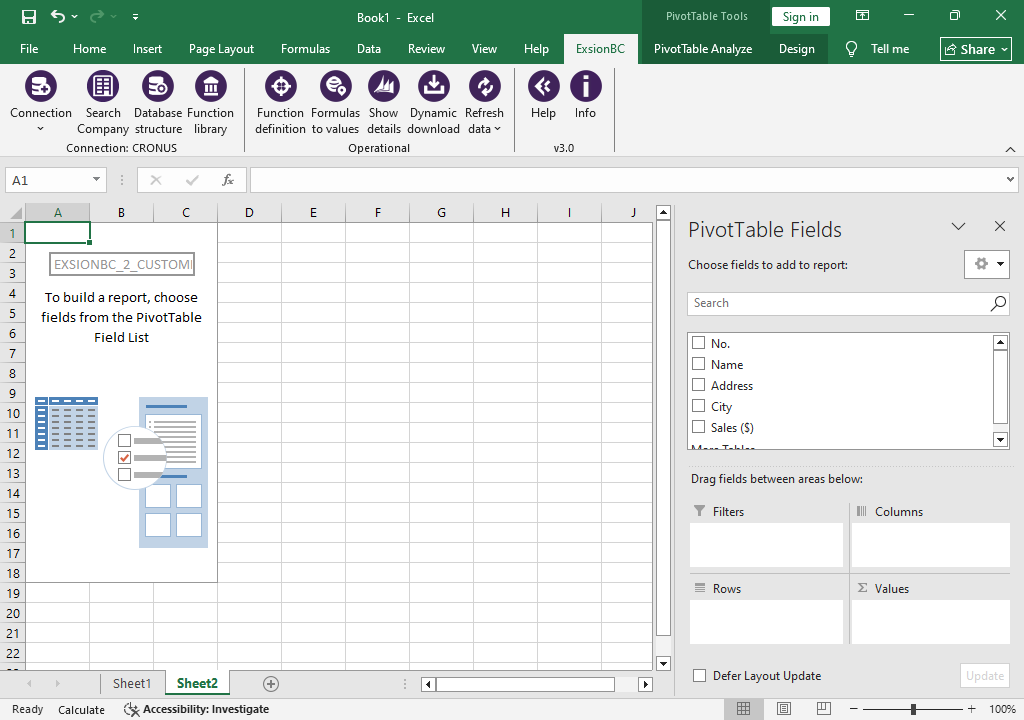The height and width of the screenshot is (720, 1024).
Task: Click the Search Company icon
Action: point(103,86)
